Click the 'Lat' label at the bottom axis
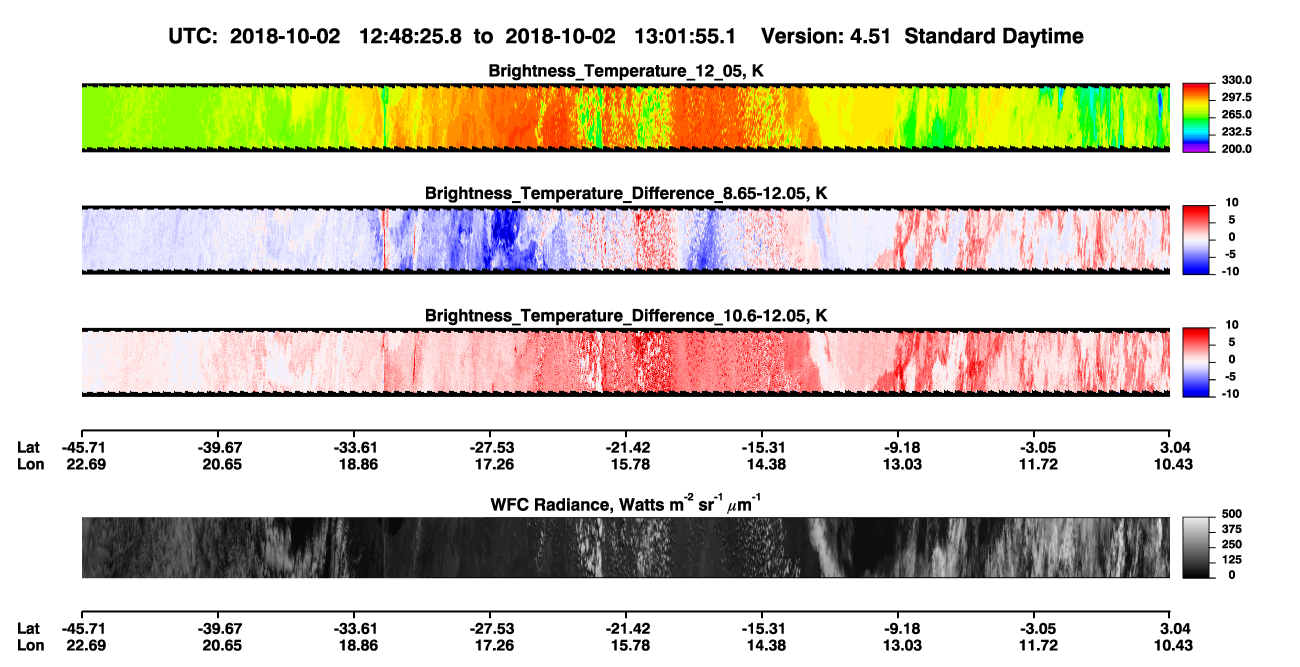This screenshot has width=1300, height=667. [x=29, y=628]
